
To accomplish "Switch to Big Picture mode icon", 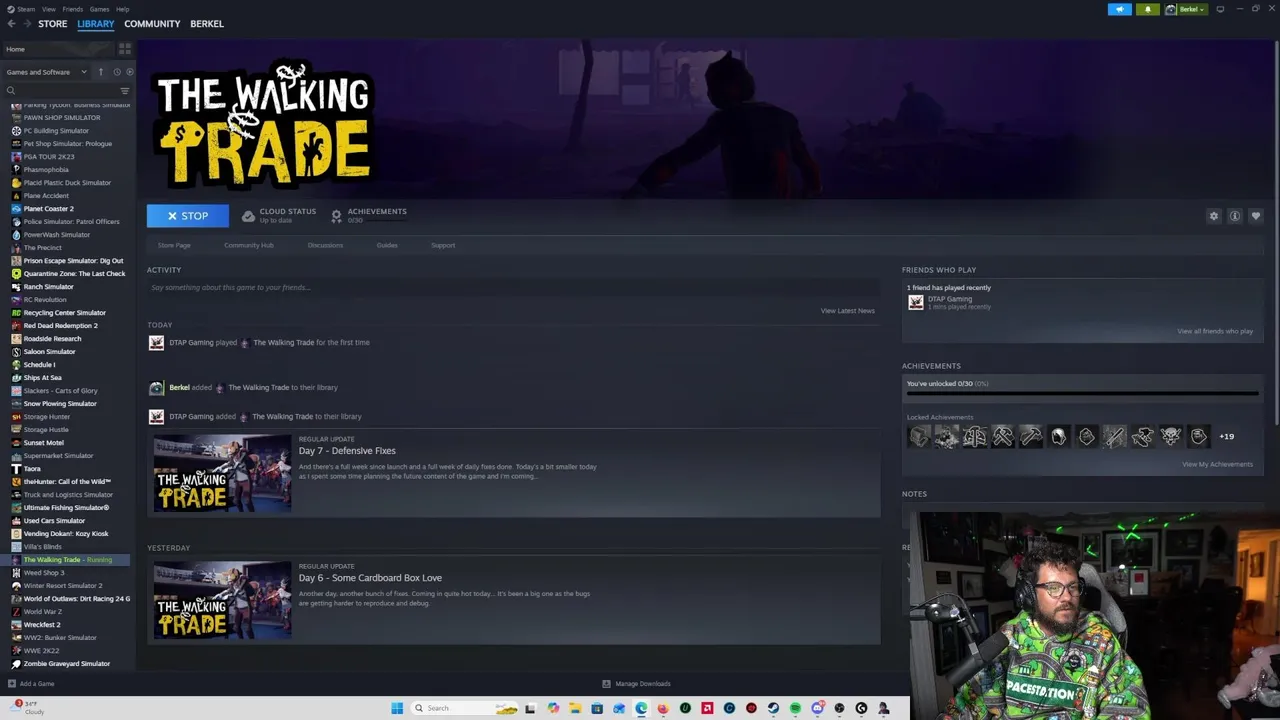I will [x=1220, y=9].
